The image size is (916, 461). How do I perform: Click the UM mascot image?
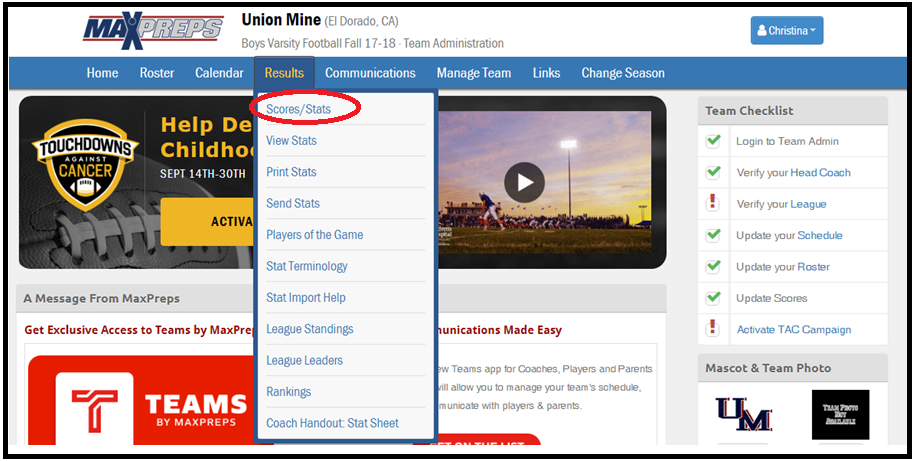coord(743,413)
